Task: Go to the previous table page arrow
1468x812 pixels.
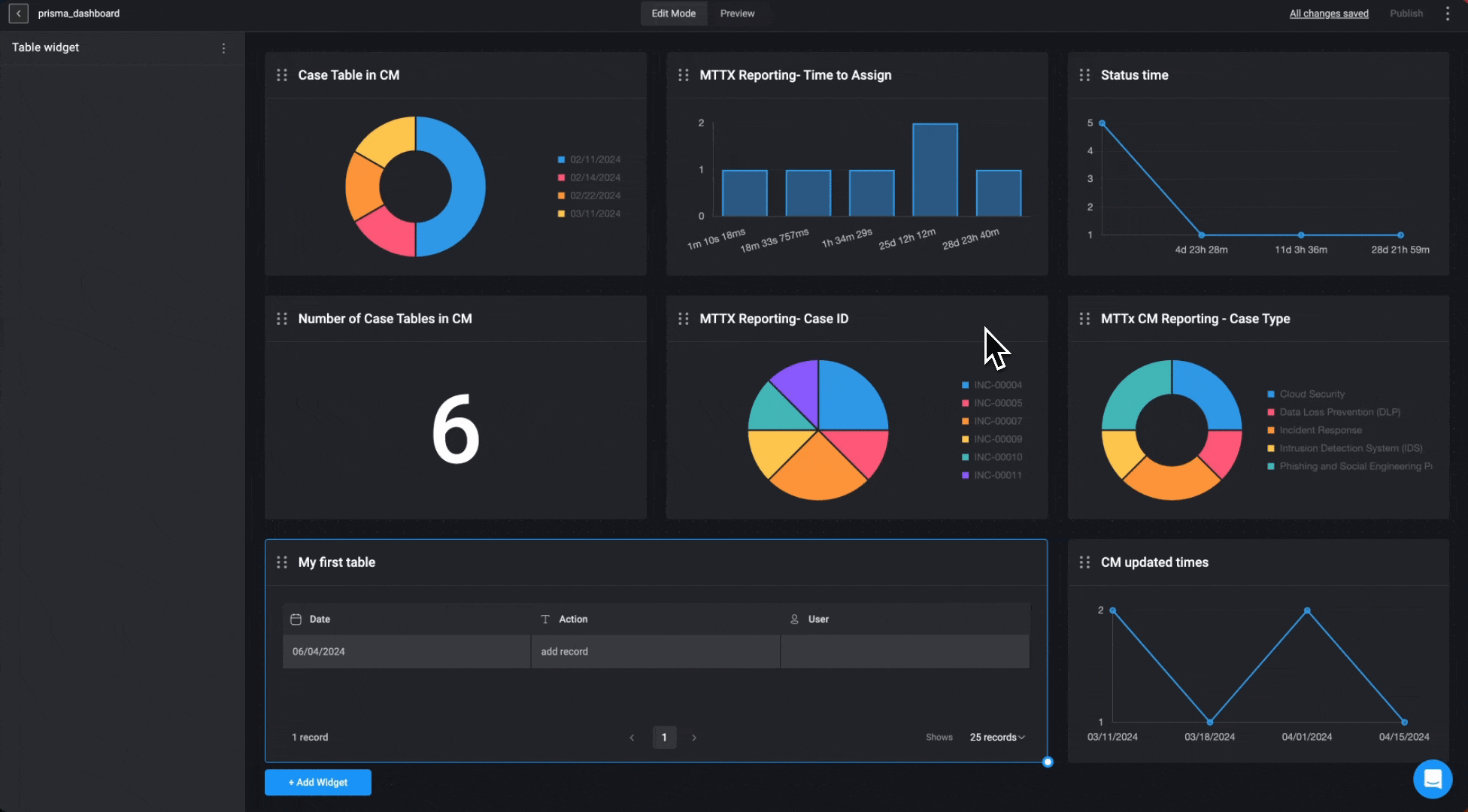Action: (x=632, y=738)
